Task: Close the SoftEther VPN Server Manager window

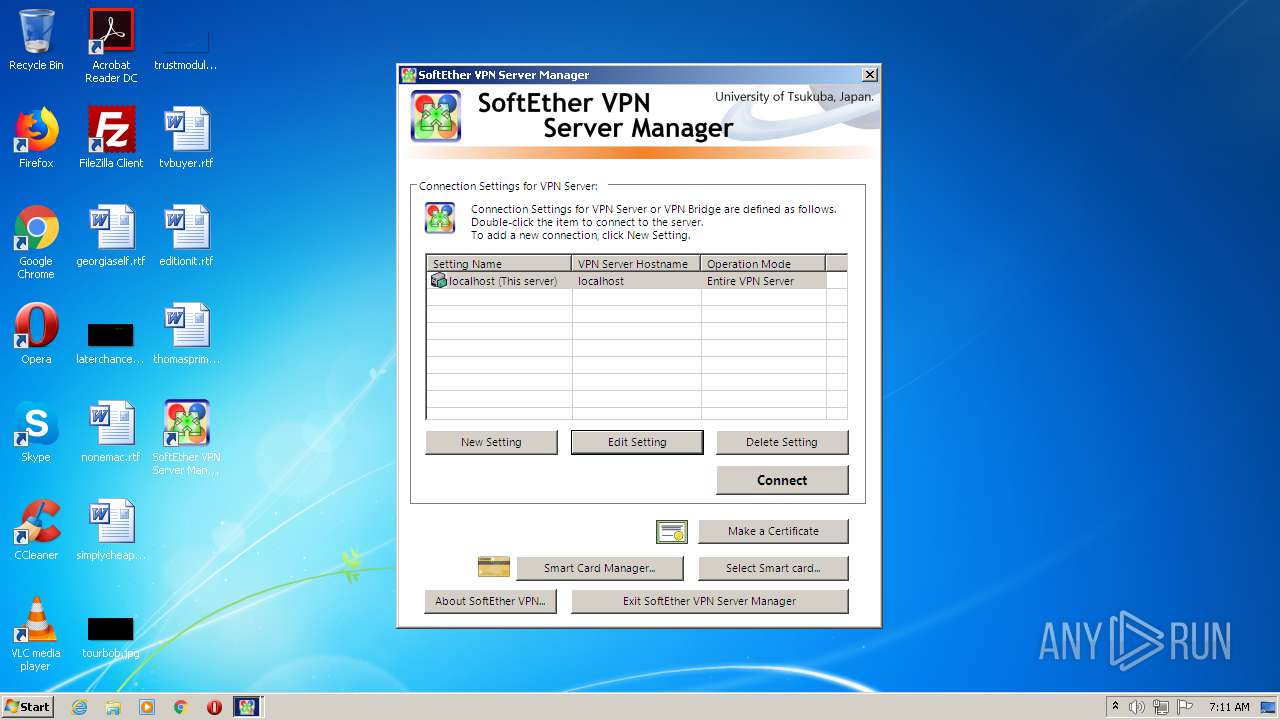Action: pyautogui.click(x=870, y=75)
